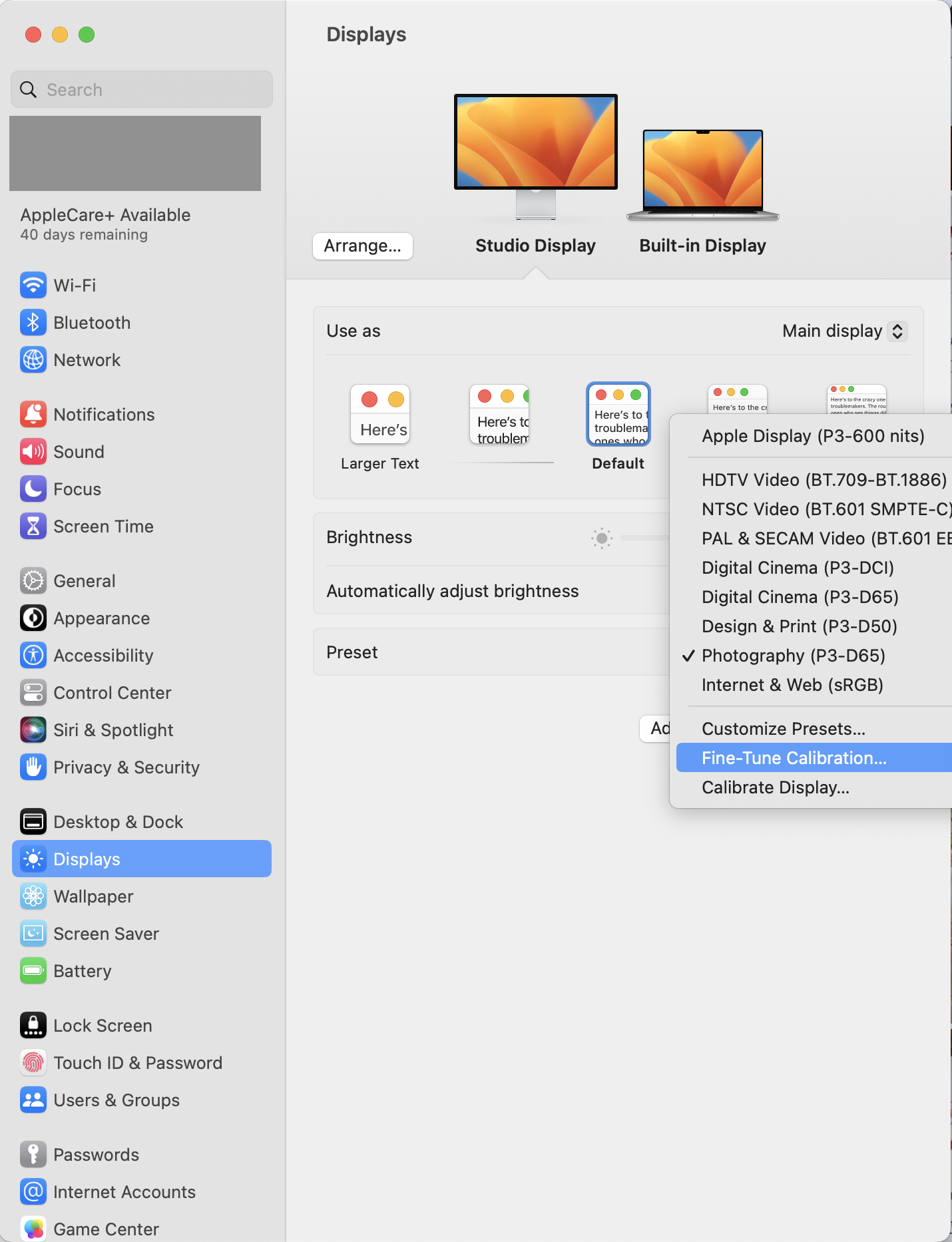Select the Accessibility icon
This screenshot has height=1242, width=952.
tap(33, 656)
